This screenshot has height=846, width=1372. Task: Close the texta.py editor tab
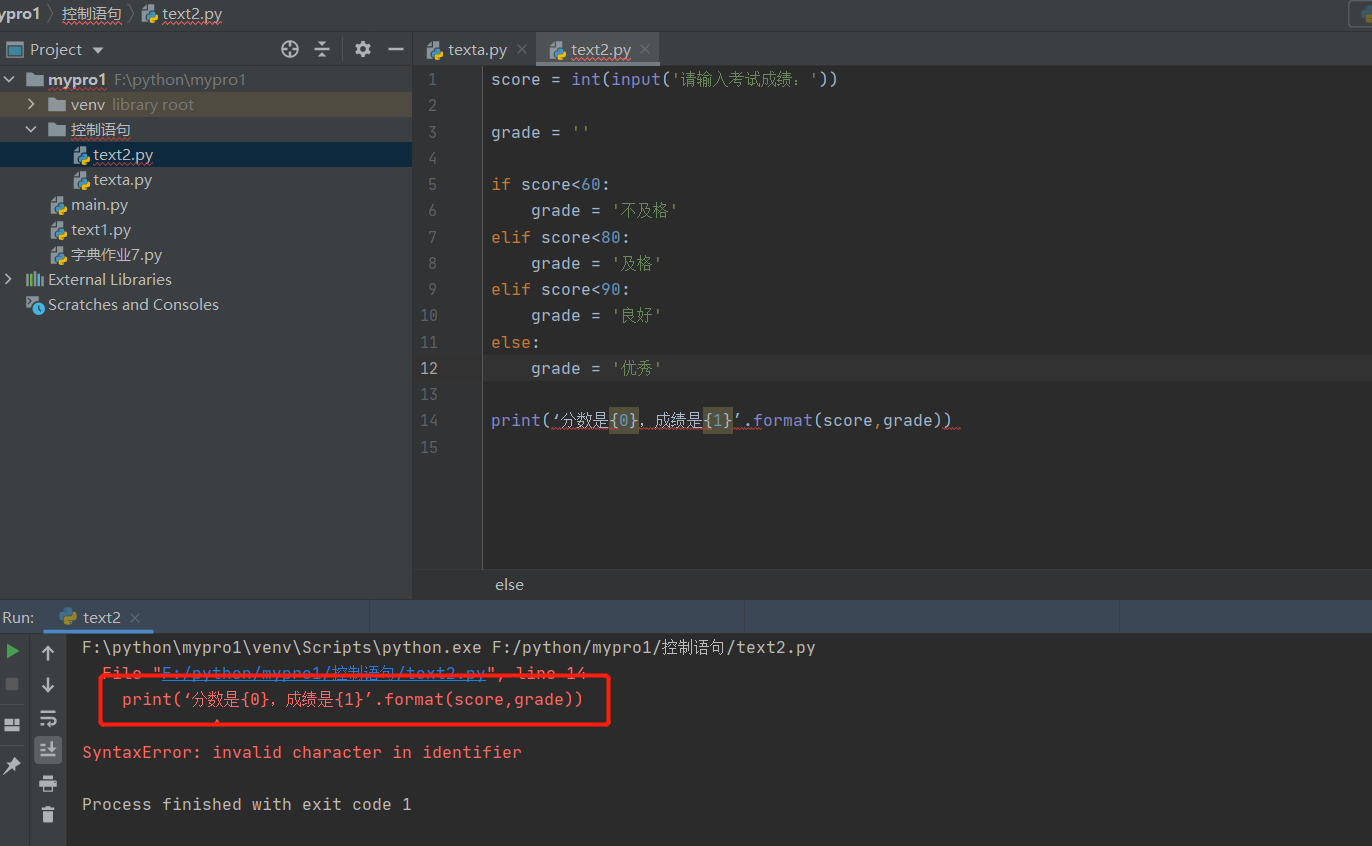pyautogui.click(x=522, y=49)
